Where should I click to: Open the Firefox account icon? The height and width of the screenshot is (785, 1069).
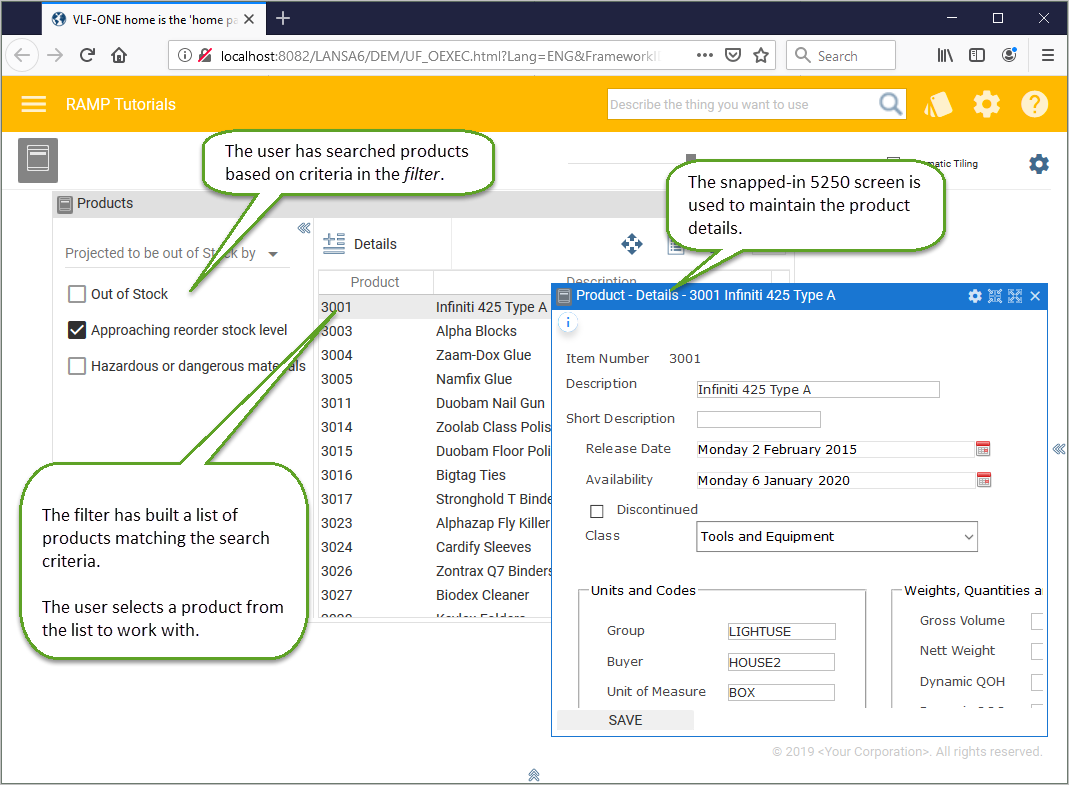(1009, 55)
